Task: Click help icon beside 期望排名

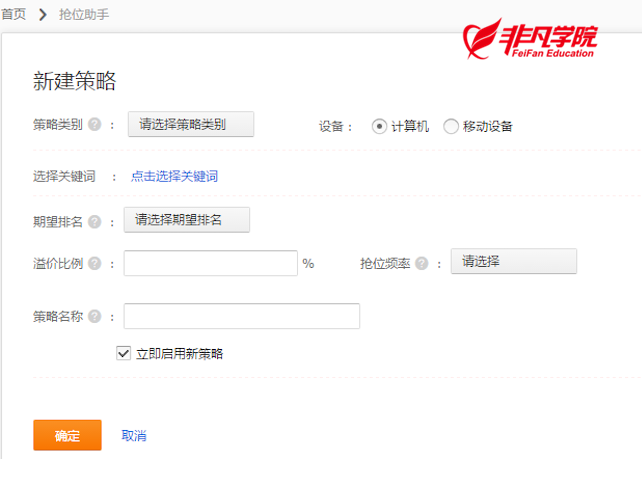Action: 95,221
